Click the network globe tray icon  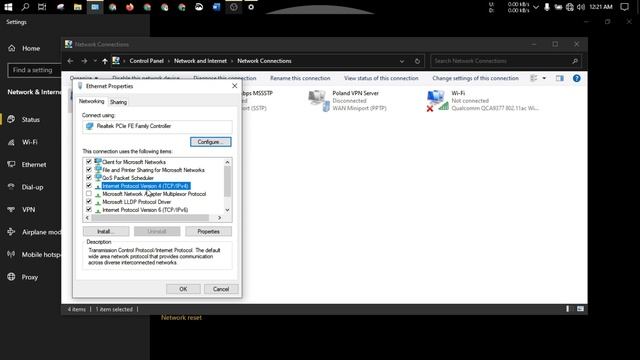pos(570,7)
